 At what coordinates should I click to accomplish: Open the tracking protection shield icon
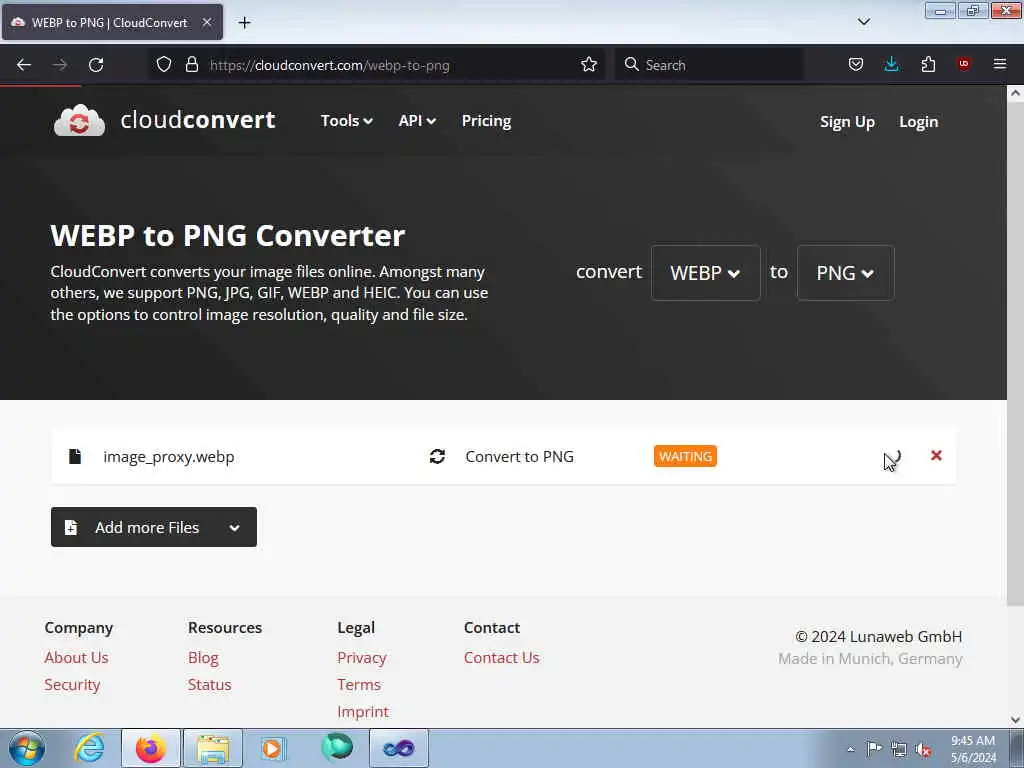coord(164,64)
